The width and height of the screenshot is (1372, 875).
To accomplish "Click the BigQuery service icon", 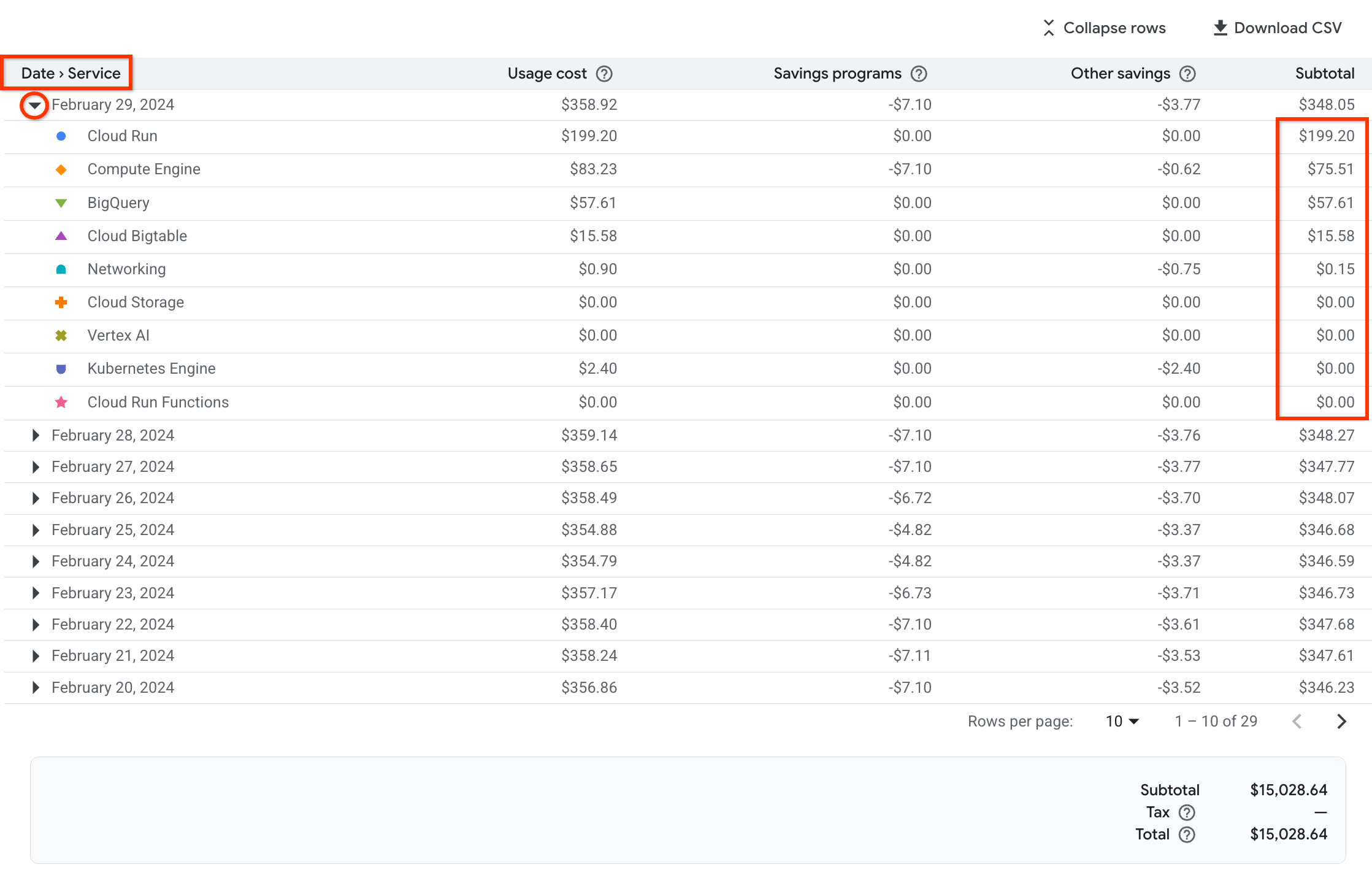I will click(x=61, y=202).
